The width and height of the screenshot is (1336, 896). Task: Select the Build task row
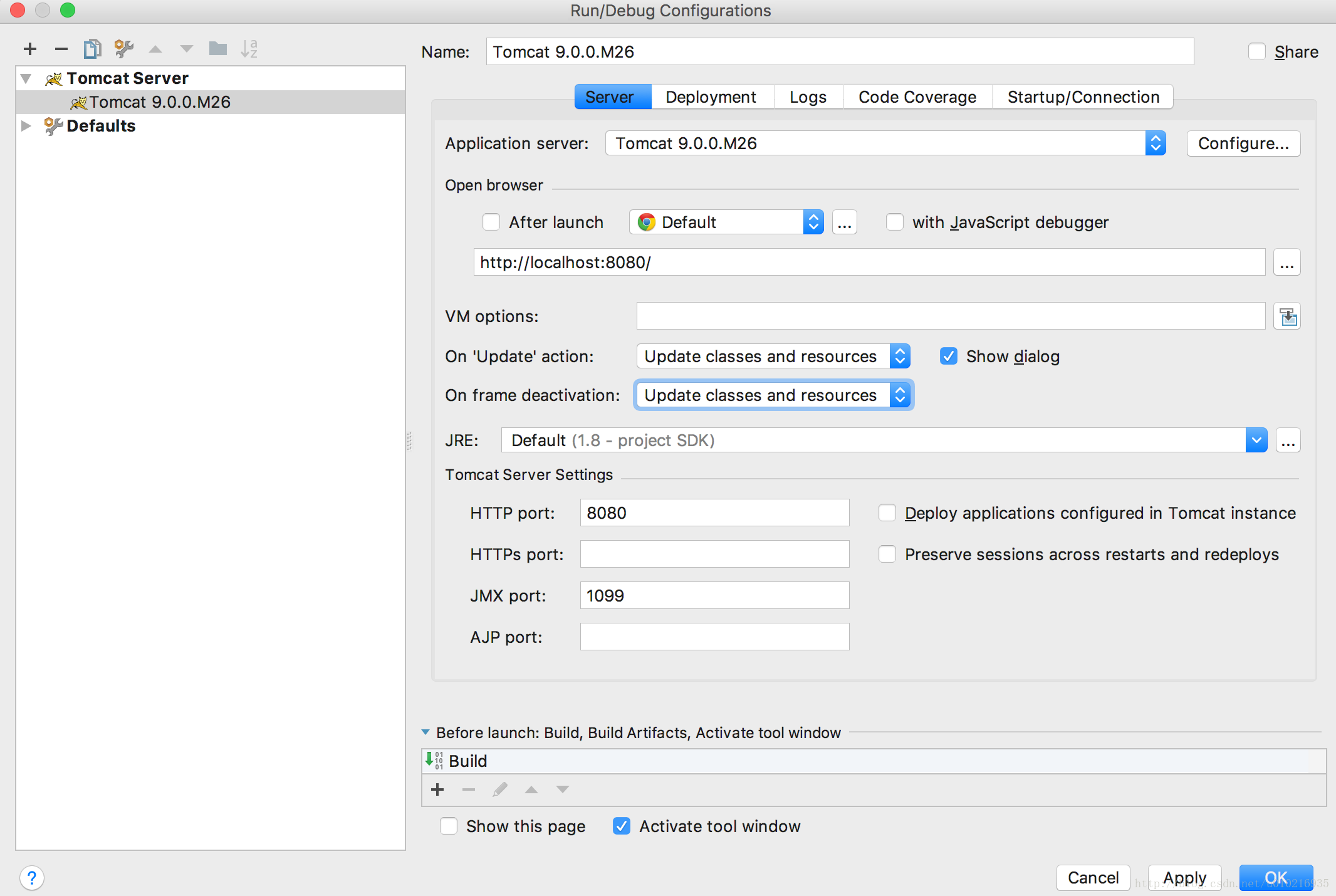[874, 761]
